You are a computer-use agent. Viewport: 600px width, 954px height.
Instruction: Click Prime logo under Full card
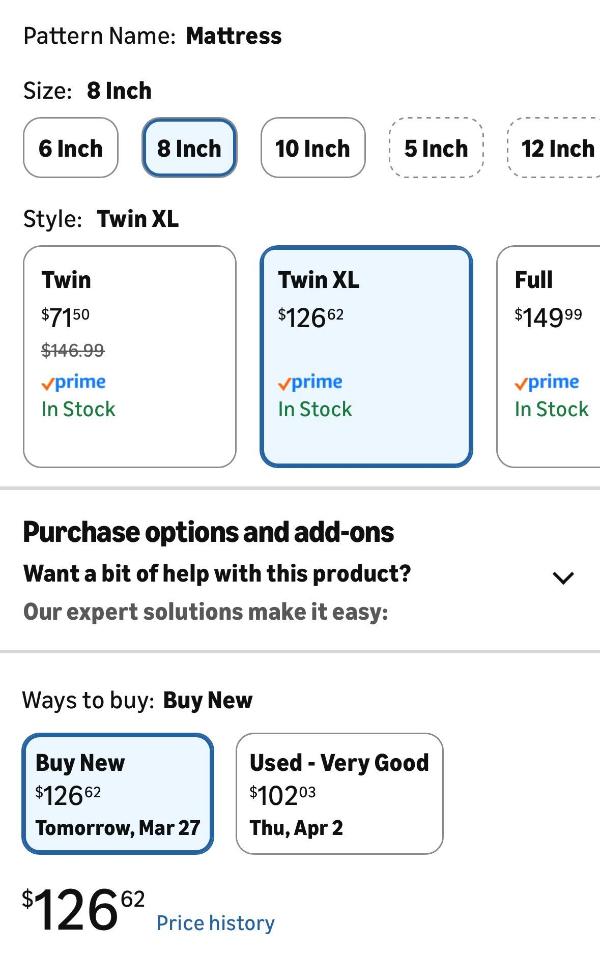coord(547,382)
